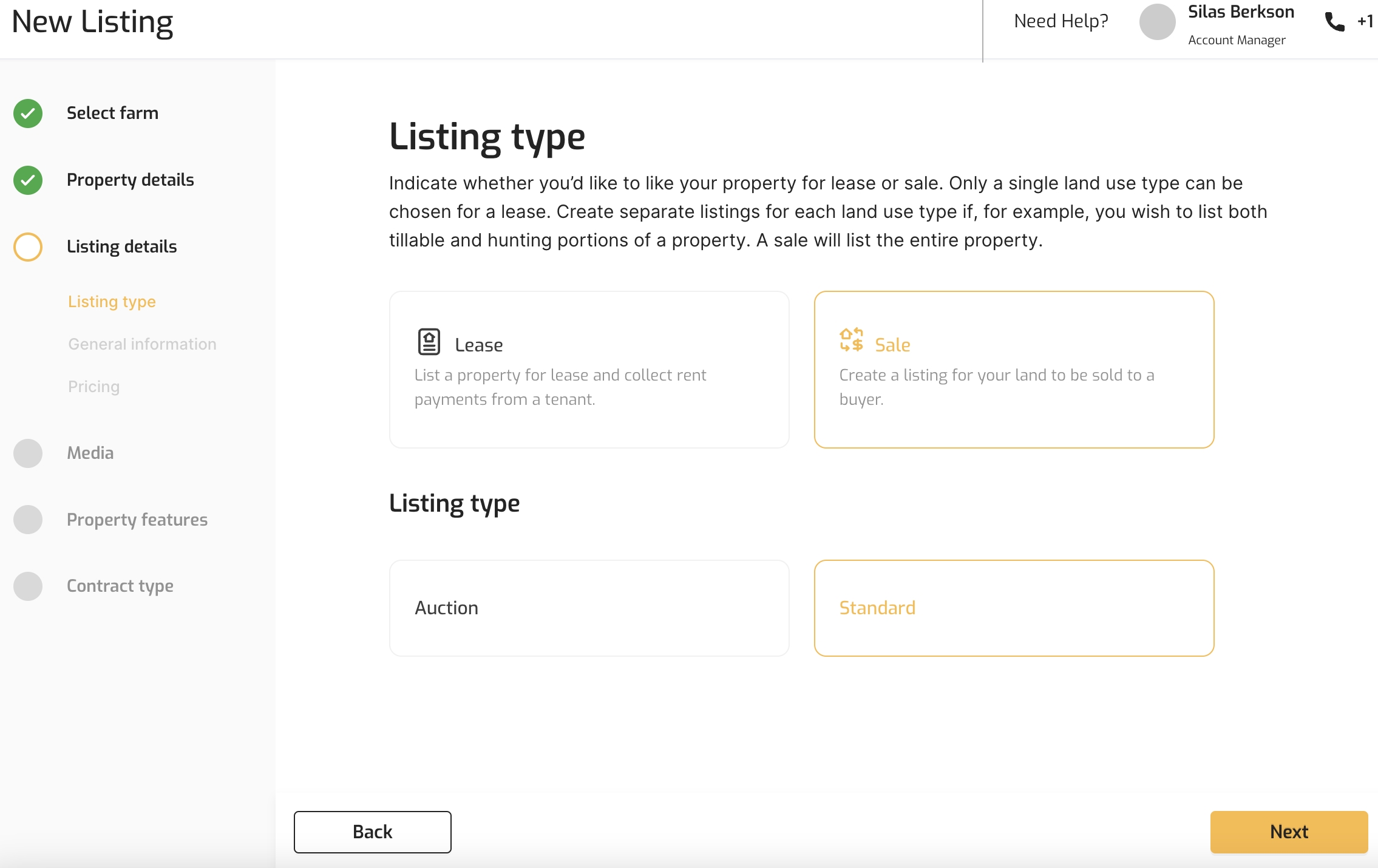The height and width of the screenshot is (868, 1378).
Task: Go to Pricing sub-step
Action: coord(93,387)
